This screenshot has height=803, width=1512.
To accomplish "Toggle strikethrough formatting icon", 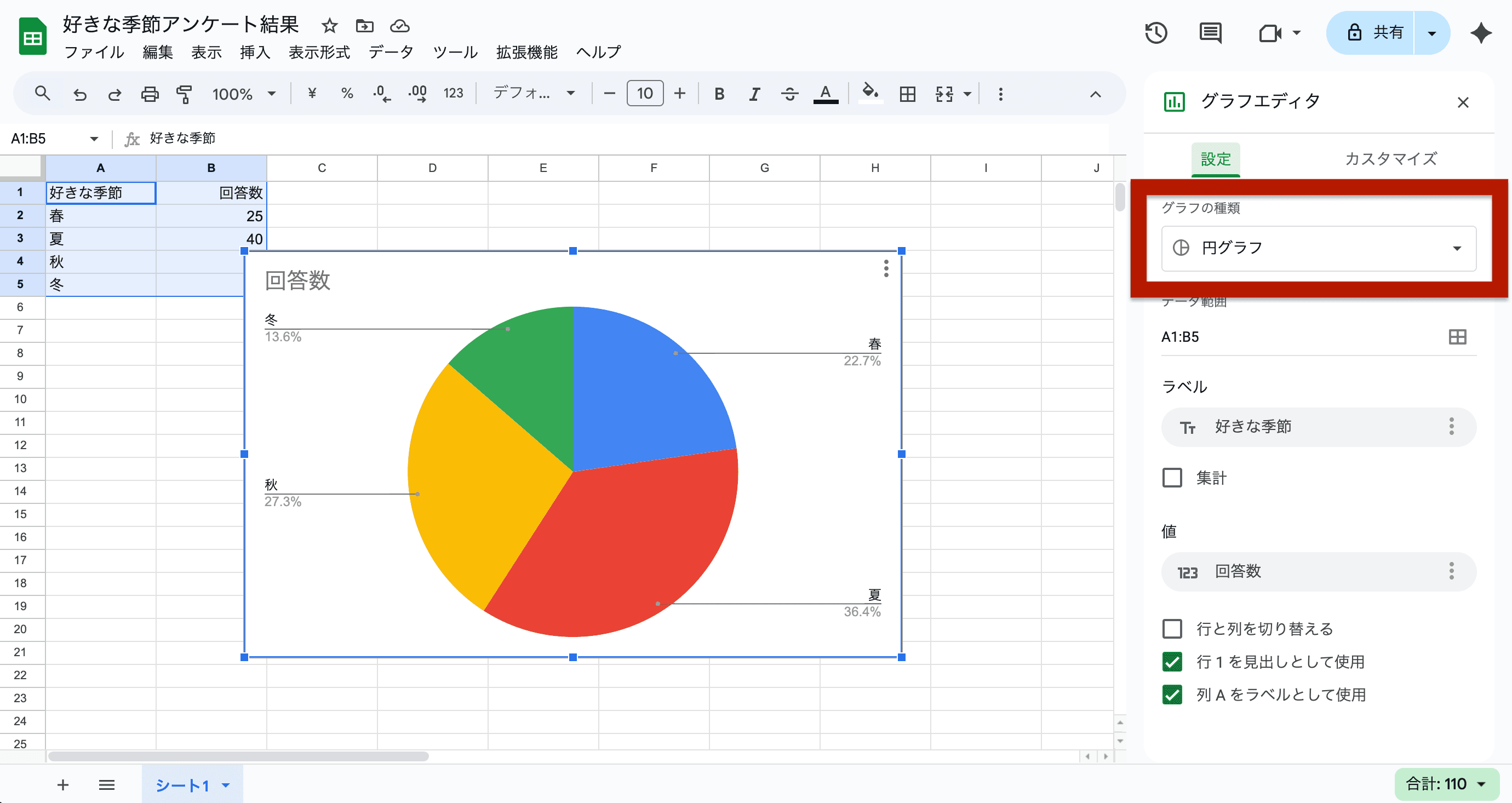I will 789,94.
